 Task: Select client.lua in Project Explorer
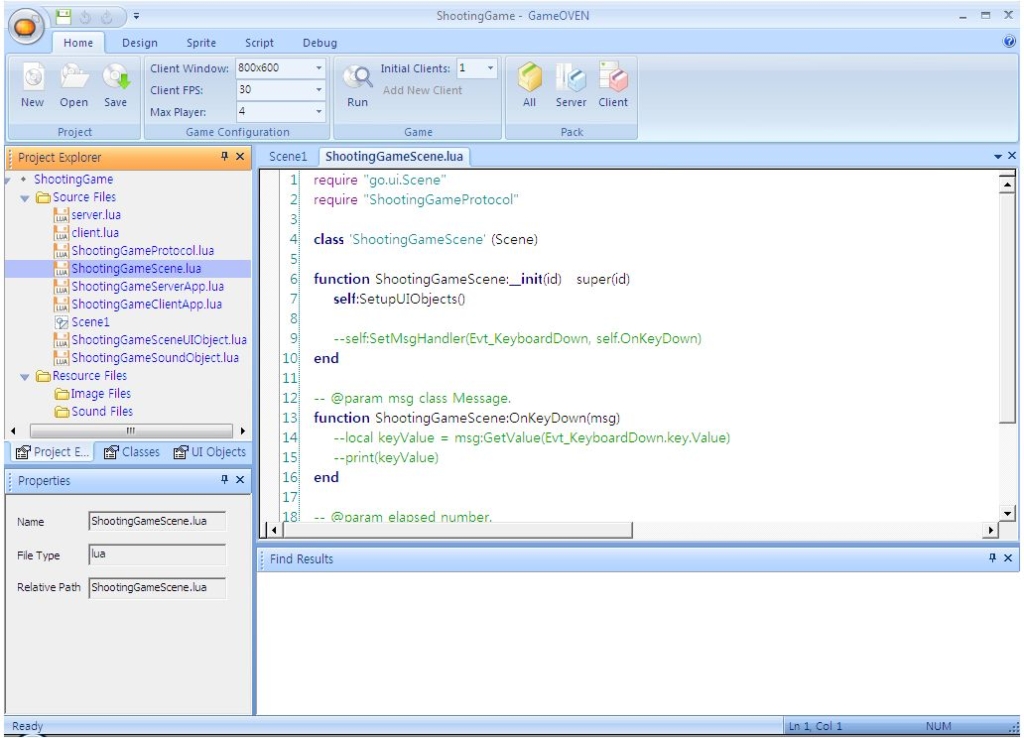click(x=95, y=233)
